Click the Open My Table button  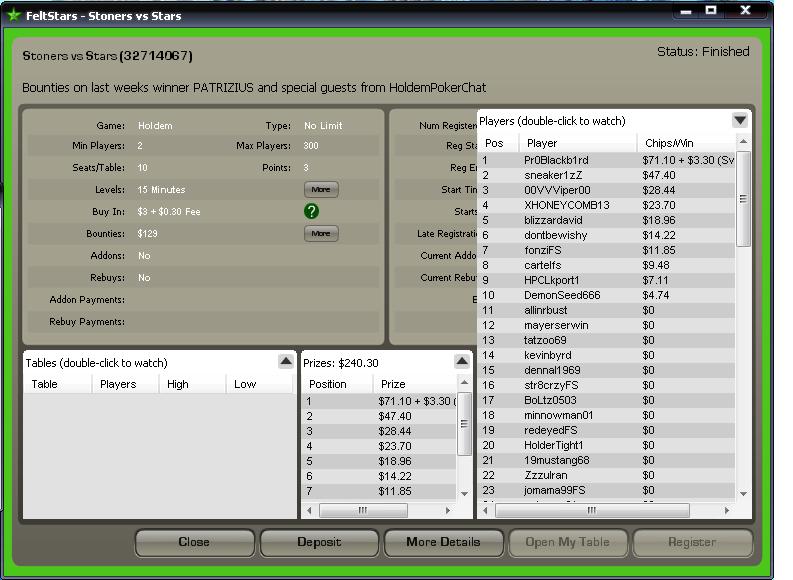tap(567, 542)
